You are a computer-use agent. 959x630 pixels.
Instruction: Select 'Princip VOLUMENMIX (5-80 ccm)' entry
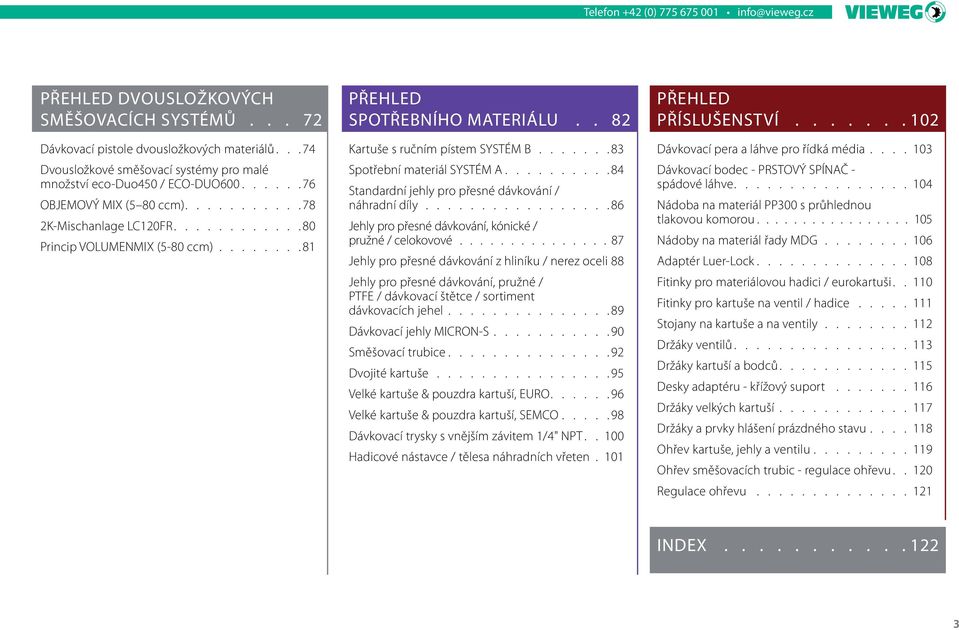(177, 246)
